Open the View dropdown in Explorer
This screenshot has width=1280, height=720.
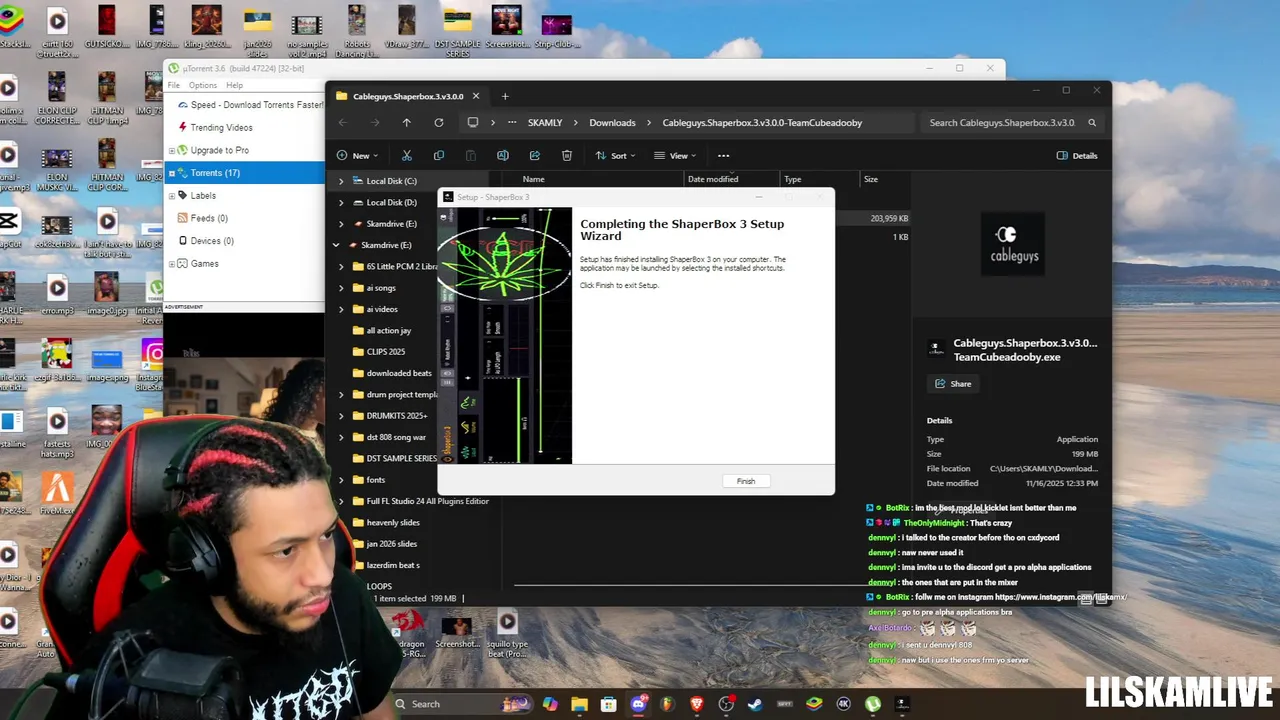click(675, 156)
